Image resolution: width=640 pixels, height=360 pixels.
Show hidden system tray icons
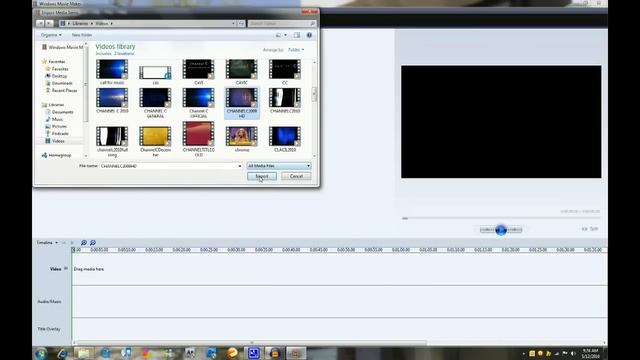click(524, 353)
